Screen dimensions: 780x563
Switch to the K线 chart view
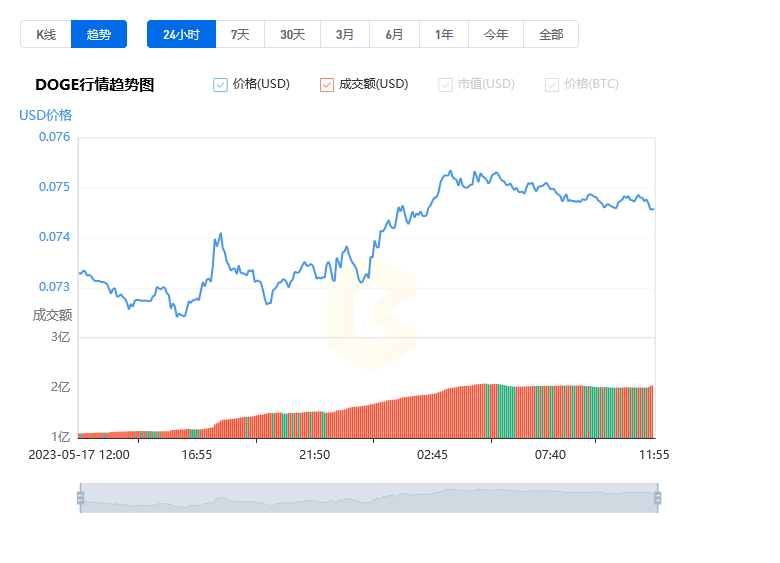point(46,34)
